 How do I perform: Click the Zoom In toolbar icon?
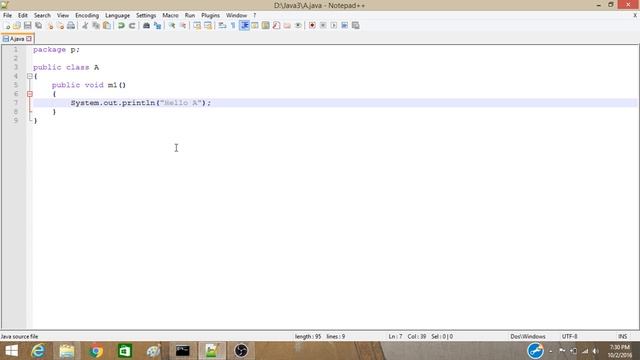point(172,26)
